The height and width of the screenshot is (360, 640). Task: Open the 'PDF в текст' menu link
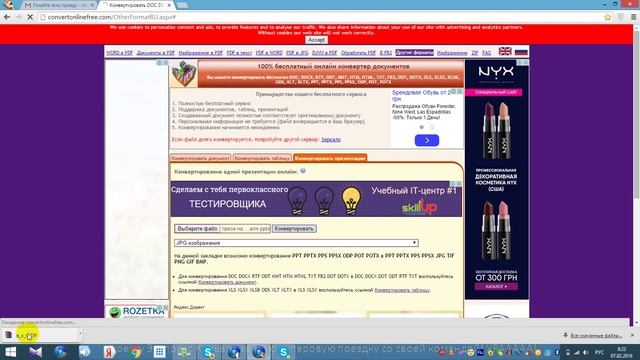pyautogui.click(x=239, y=53)
